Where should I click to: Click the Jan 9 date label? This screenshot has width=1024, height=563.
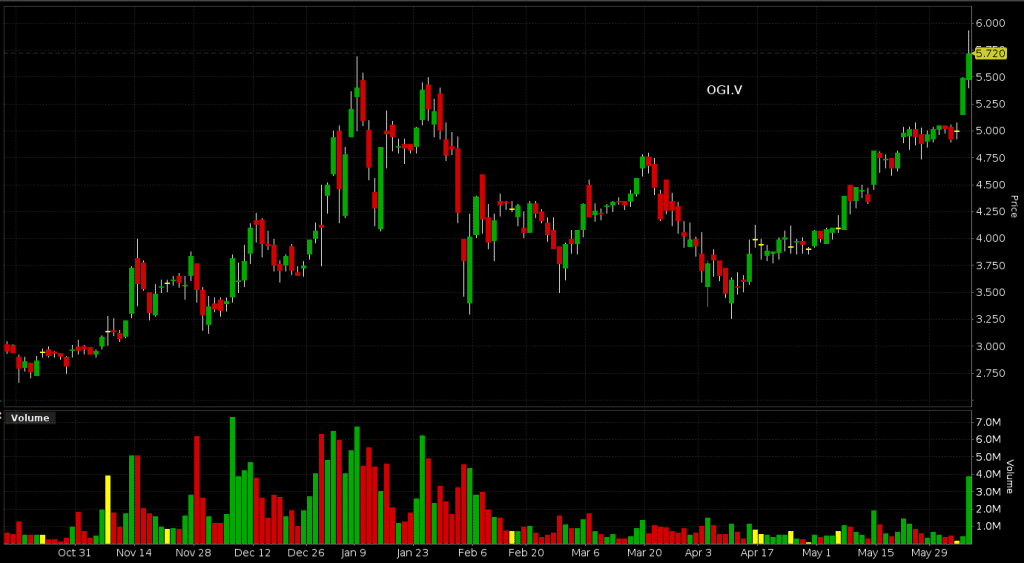click(x=355, y=553)
